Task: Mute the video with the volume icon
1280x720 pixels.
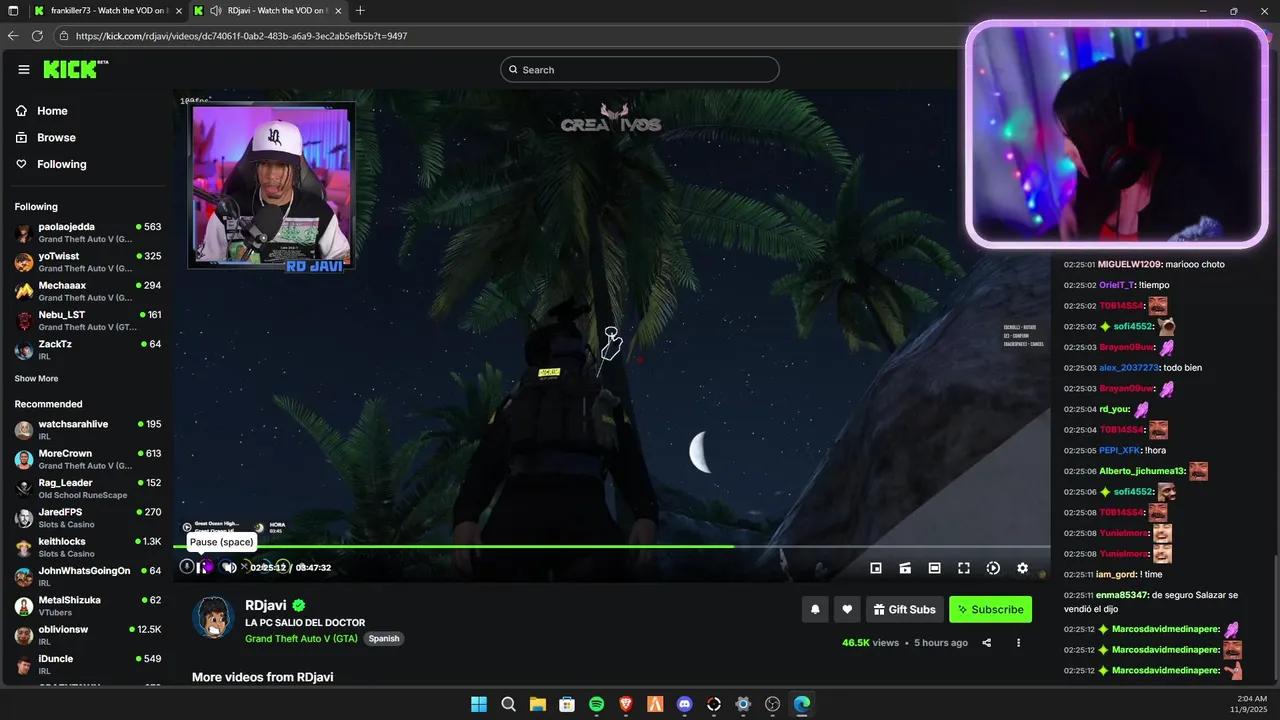Action: [x=228, y=567]
